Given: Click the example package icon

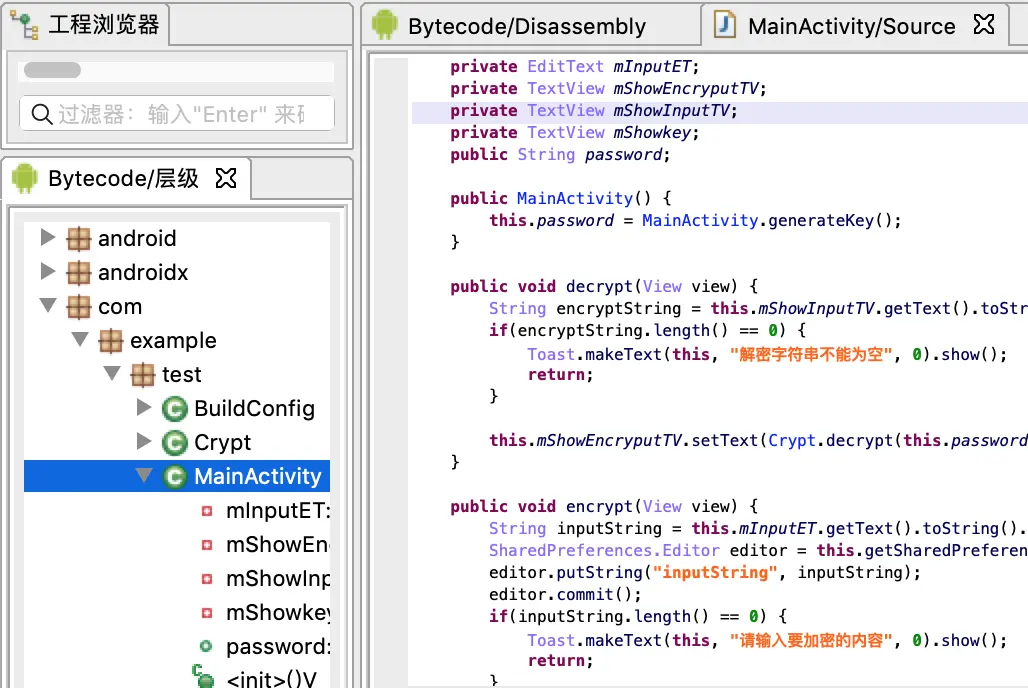Looking at the screenshot, I should point(110,341).
